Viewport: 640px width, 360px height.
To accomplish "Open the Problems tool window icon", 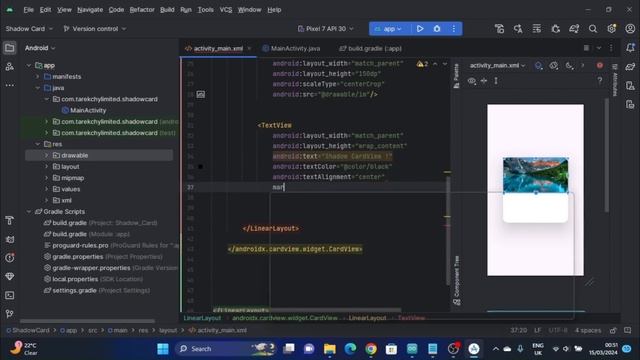I will pos(9,258).
